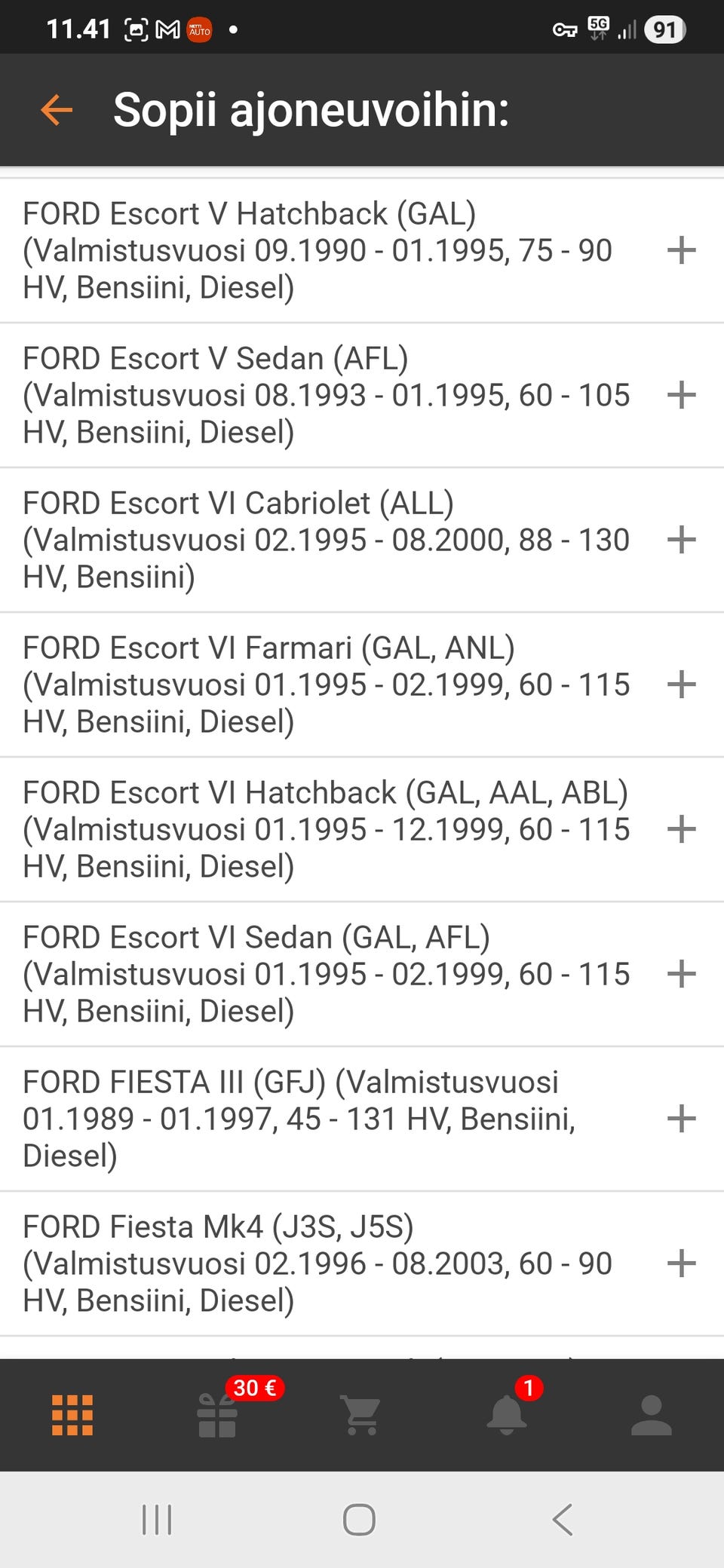Select the FORD FIESTA III (GFJ) row text

302,1119
